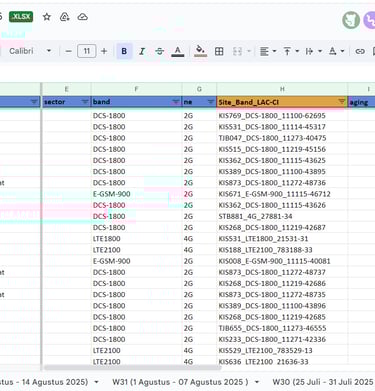The image size is (375, 391).
Task: Select cell TJB655_DCS-1800_11273-46555
Action: [x=282, y=328]
